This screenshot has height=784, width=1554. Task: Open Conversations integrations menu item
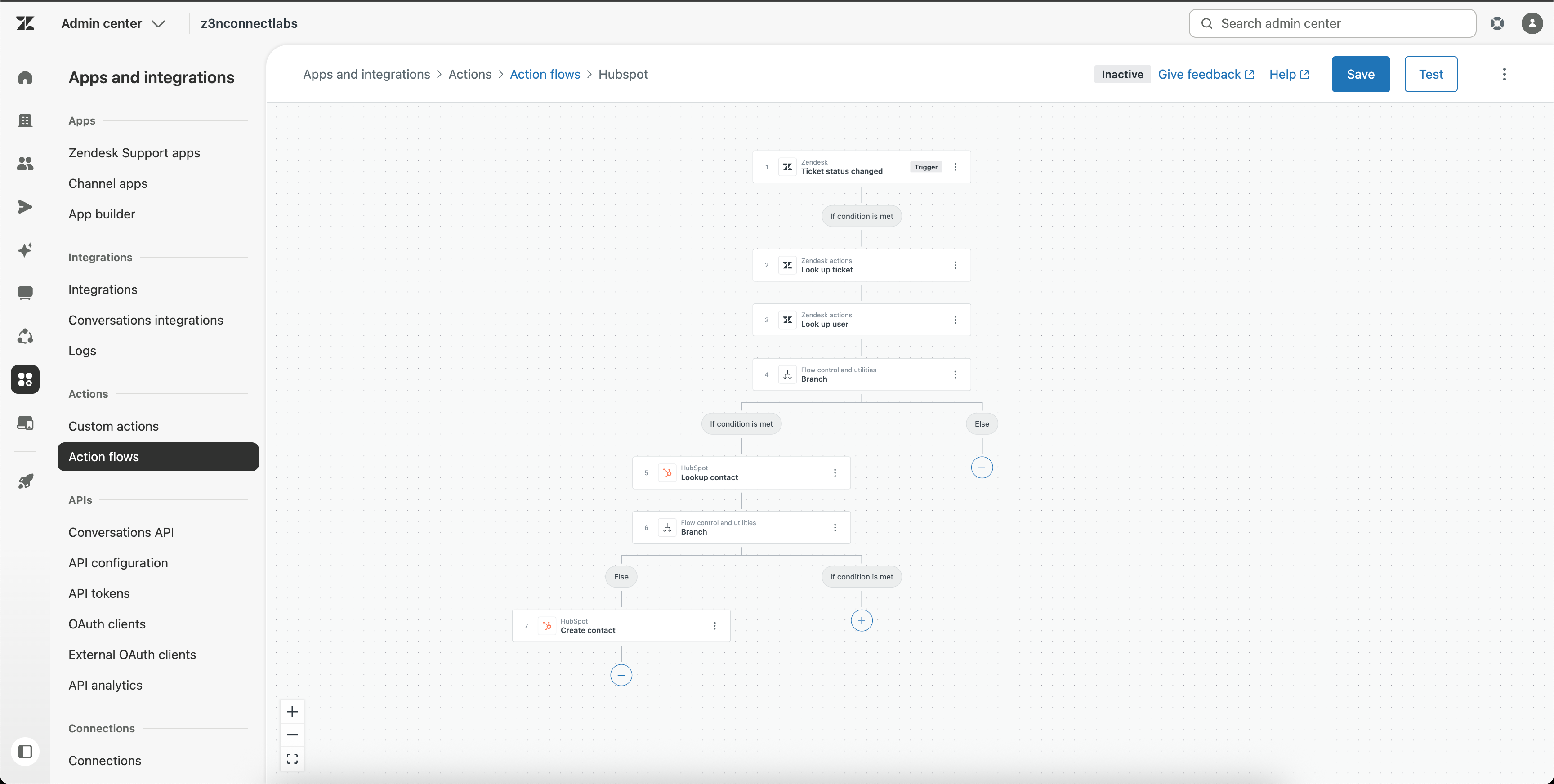pos(145,320)
